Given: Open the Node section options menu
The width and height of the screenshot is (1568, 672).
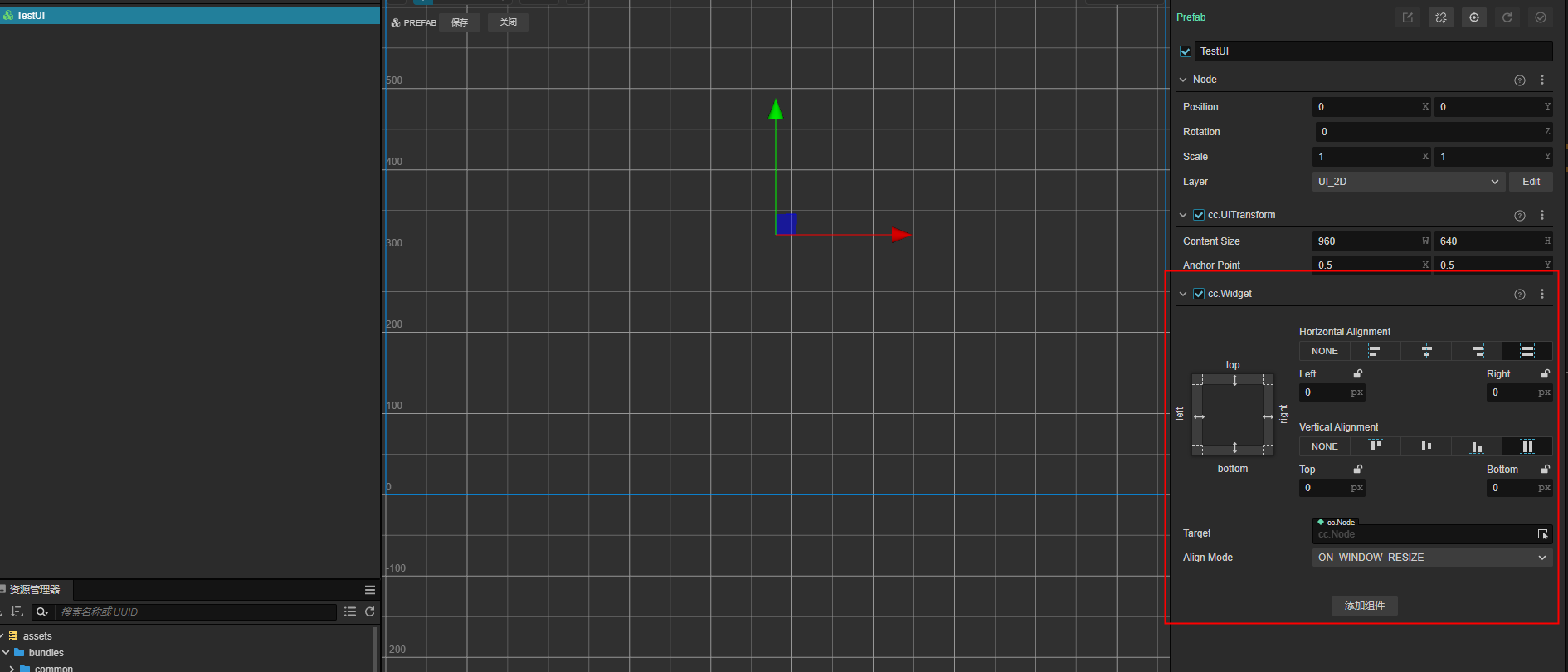Looking at the screenshot, I should 1542,80.
